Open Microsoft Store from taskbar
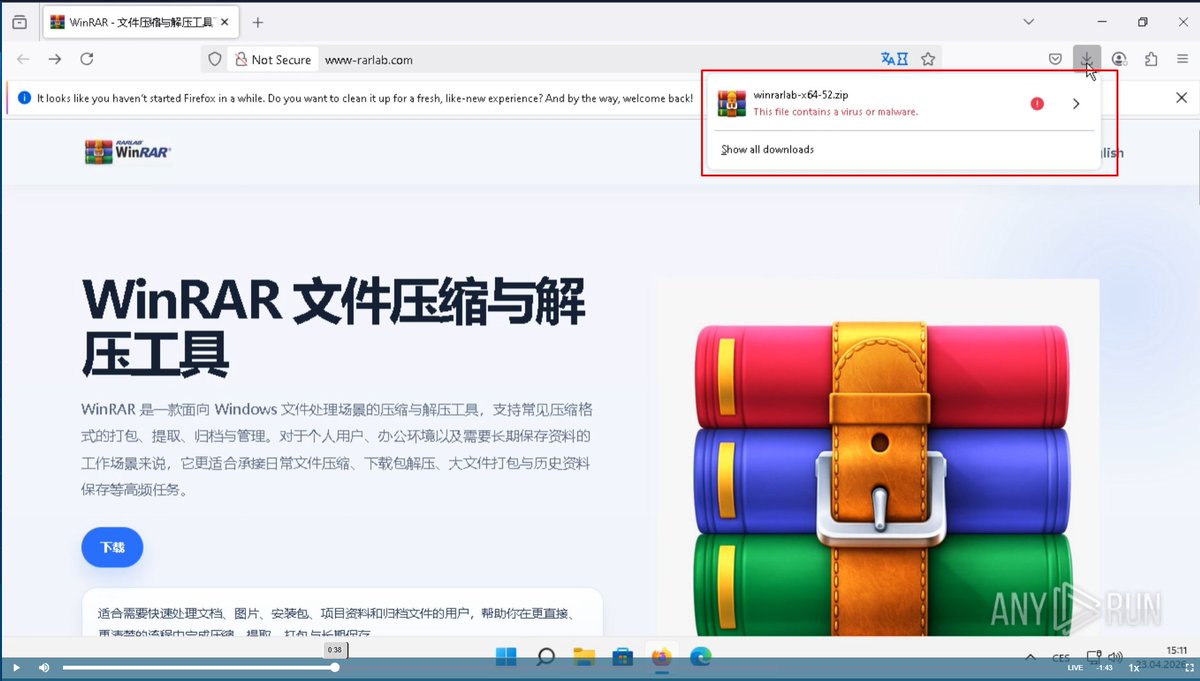The height and width of the screenshot is (681, 1200). pos(623,657)
